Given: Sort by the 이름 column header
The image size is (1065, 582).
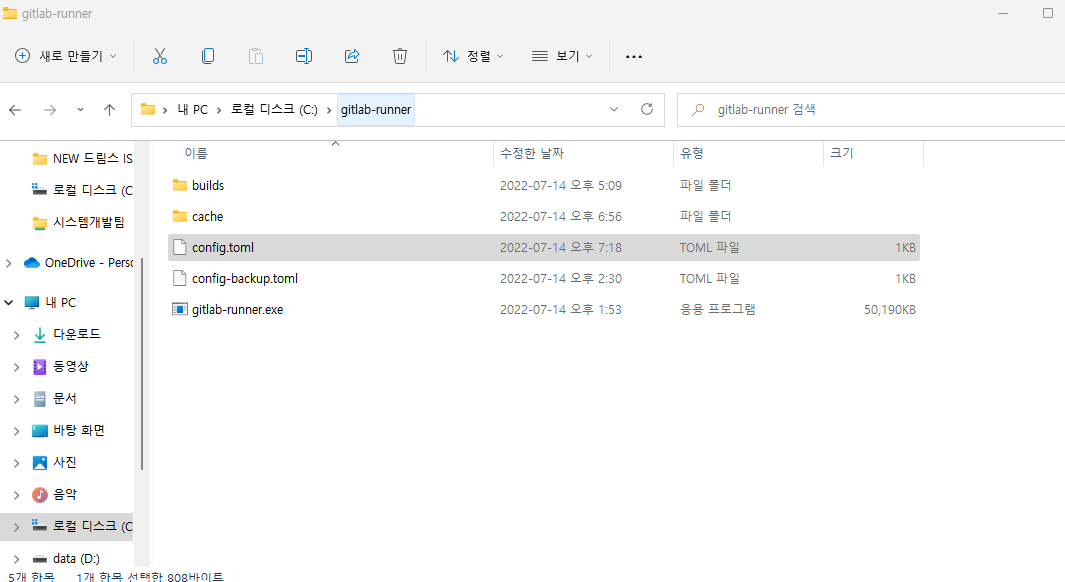Looking at the screenshot, I should click(196, 153).
